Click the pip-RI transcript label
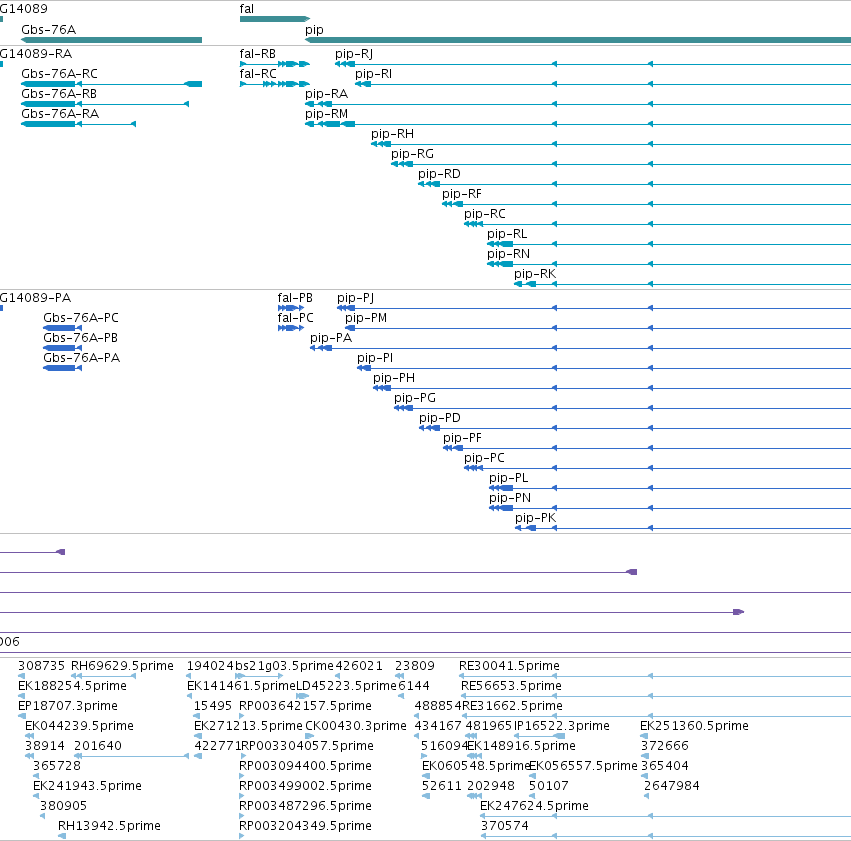This screenshot has width=851, height=841. pyautogui.click(x=373, y=73)
